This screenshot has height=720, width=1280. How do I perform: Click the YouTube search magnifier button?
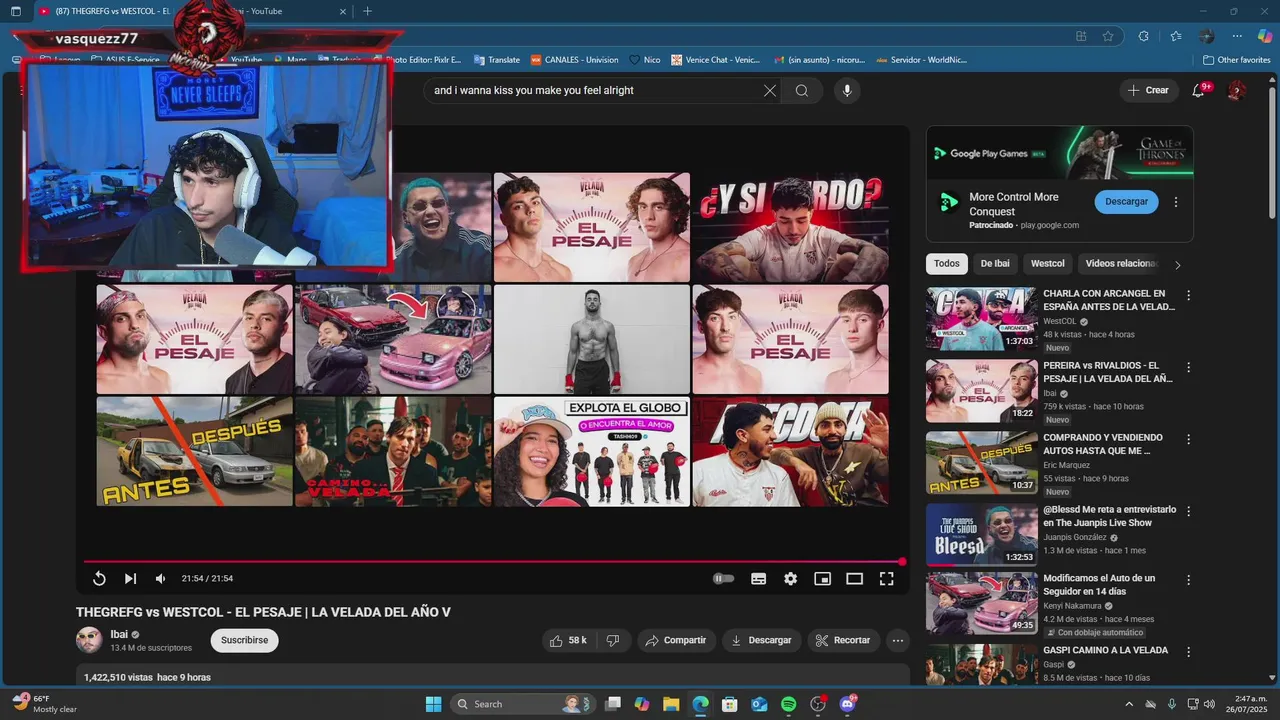point(802,91)
